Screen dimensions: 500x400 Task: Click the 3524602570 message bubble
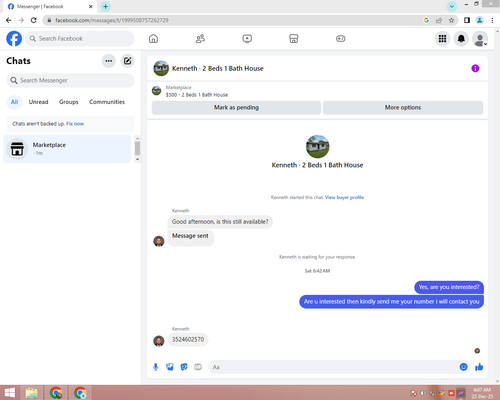click(x=188, y=339)
